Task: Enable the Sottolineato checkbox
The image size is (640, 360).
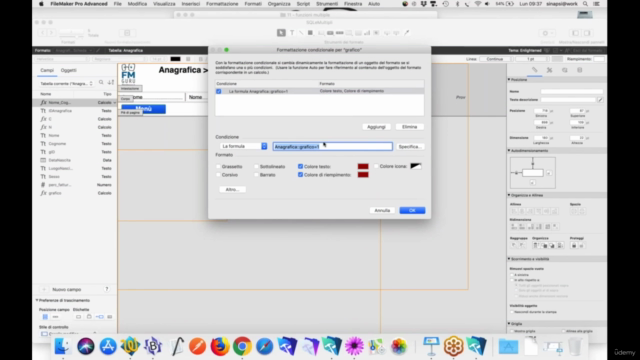Action: [x=256, y=167]
